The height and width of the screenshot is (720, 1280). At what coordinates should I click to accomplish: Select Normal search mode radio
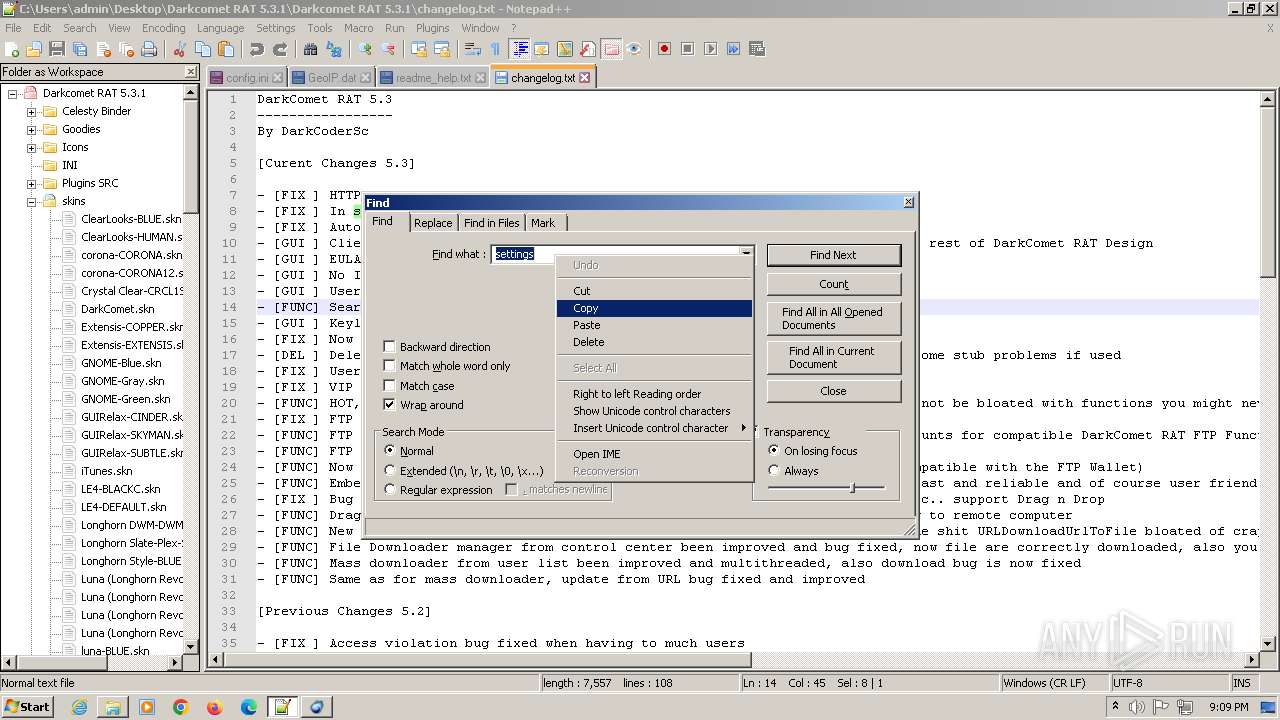tap(390, 451)
